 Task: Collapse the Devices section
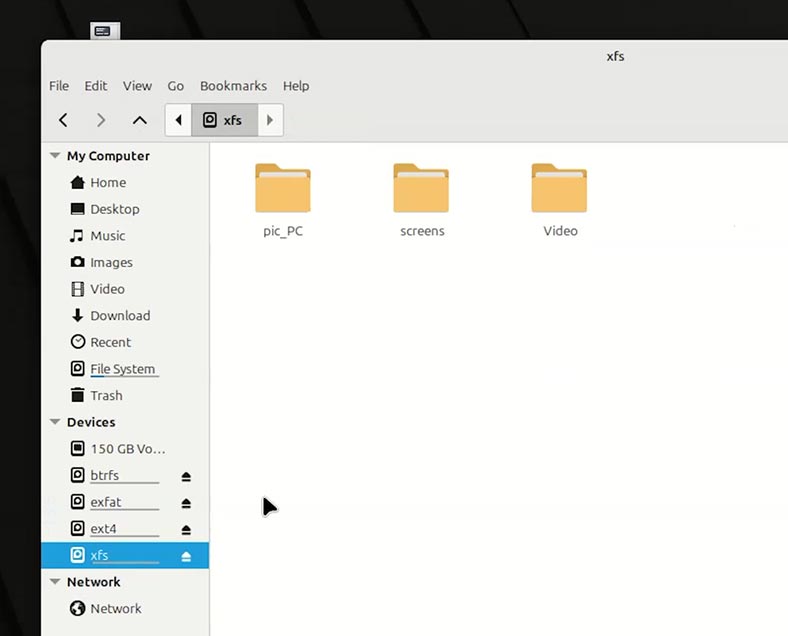click(x=55, y=422)
